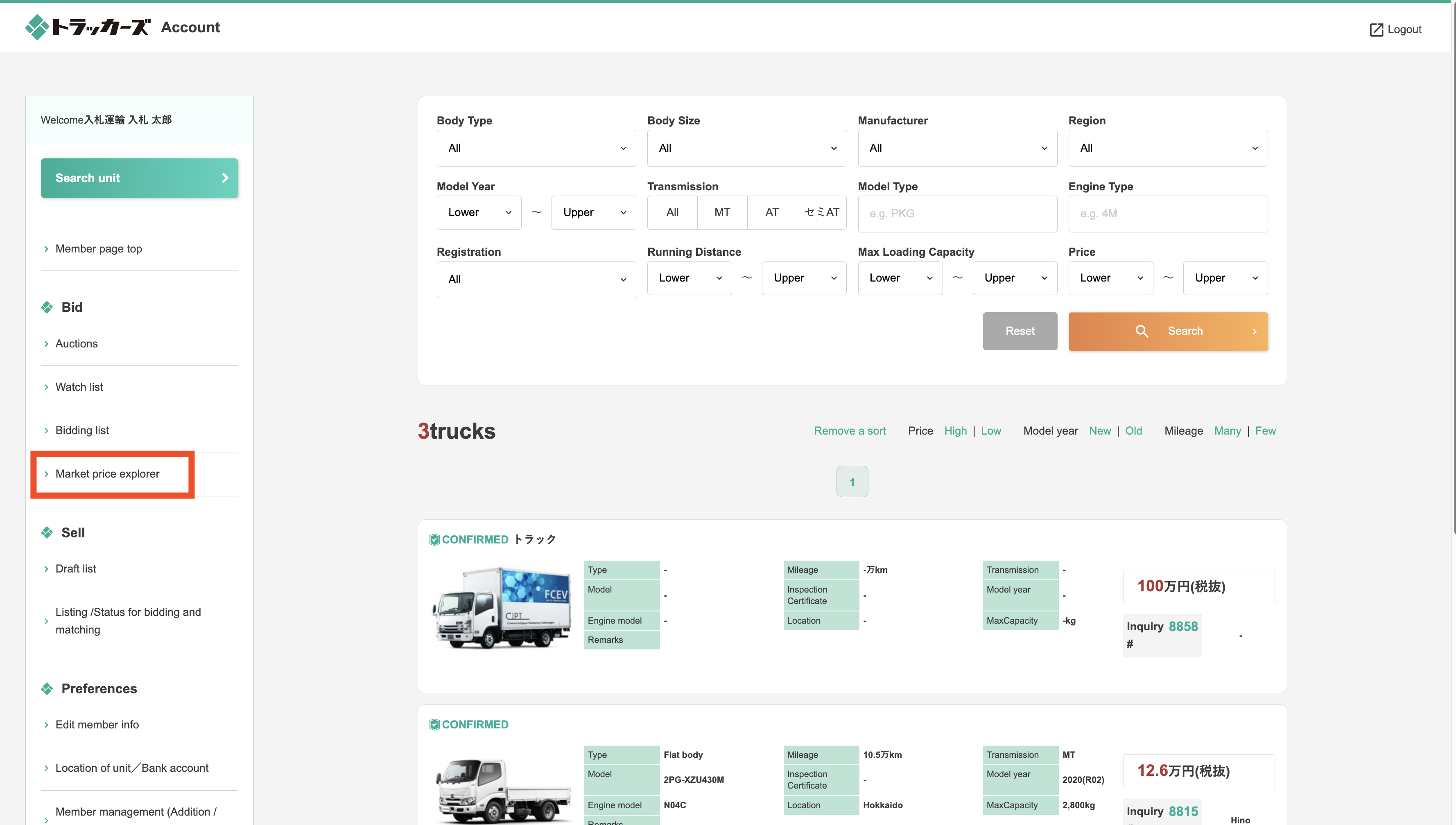The height and width of the screenshot is (825, 1456).
Task: Go to Watch list menu item
Action: pos(79,387)
